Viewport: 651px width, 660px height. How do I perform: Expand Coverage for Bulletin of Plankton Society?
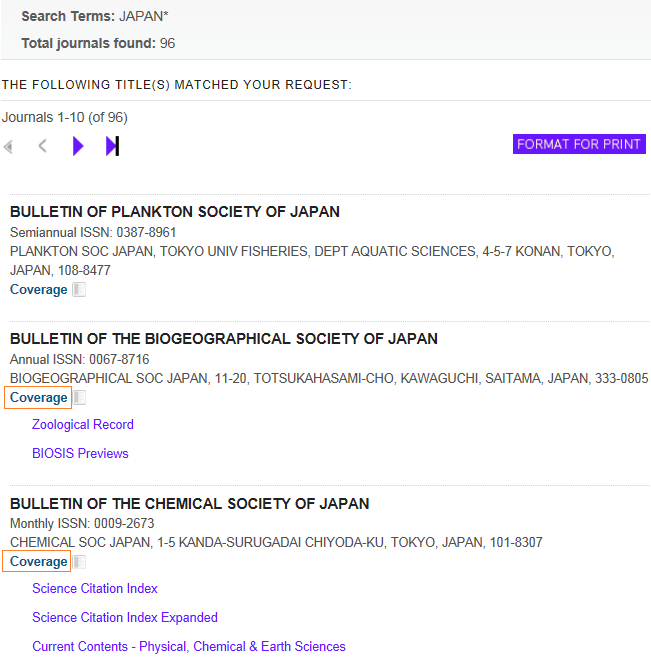38,290
